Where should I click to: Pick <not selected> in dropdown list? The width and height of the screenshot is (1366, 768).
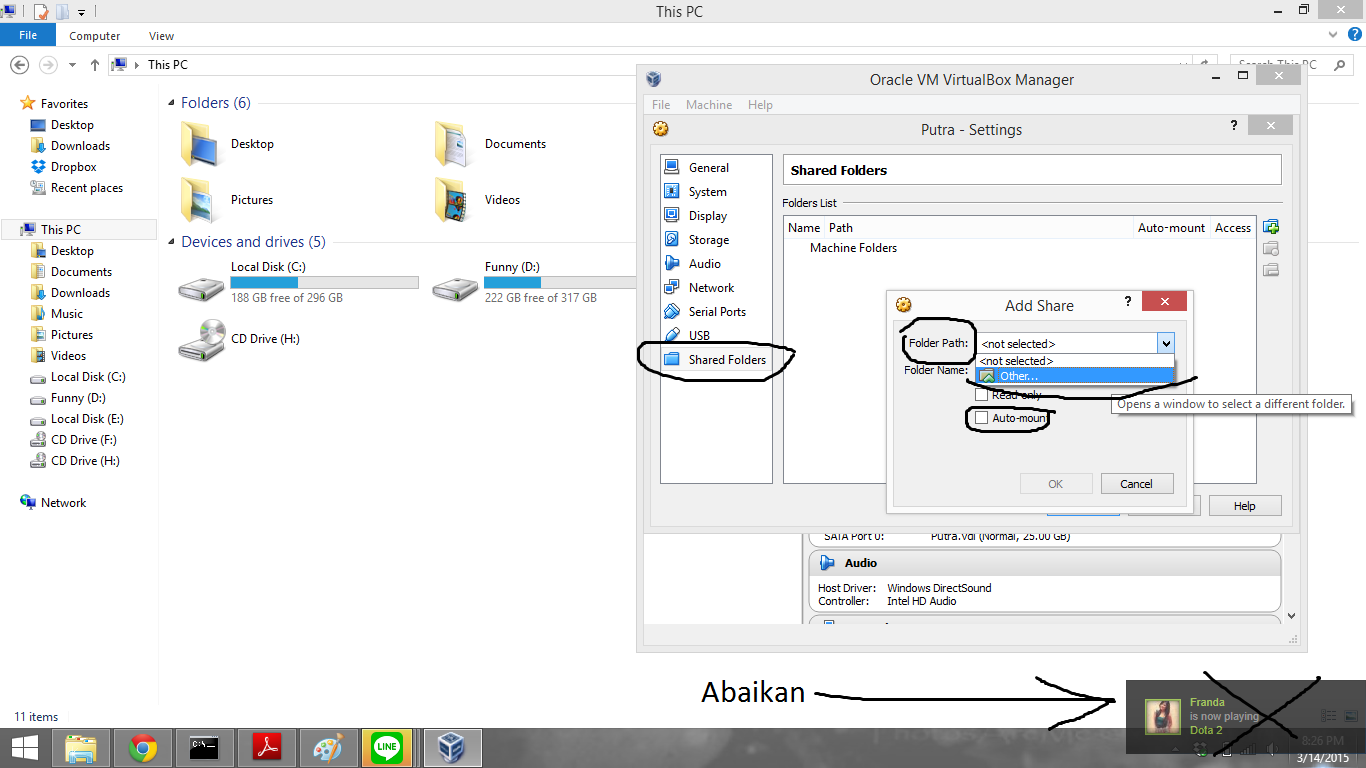pyautogui.click(x=1074, y=361)
